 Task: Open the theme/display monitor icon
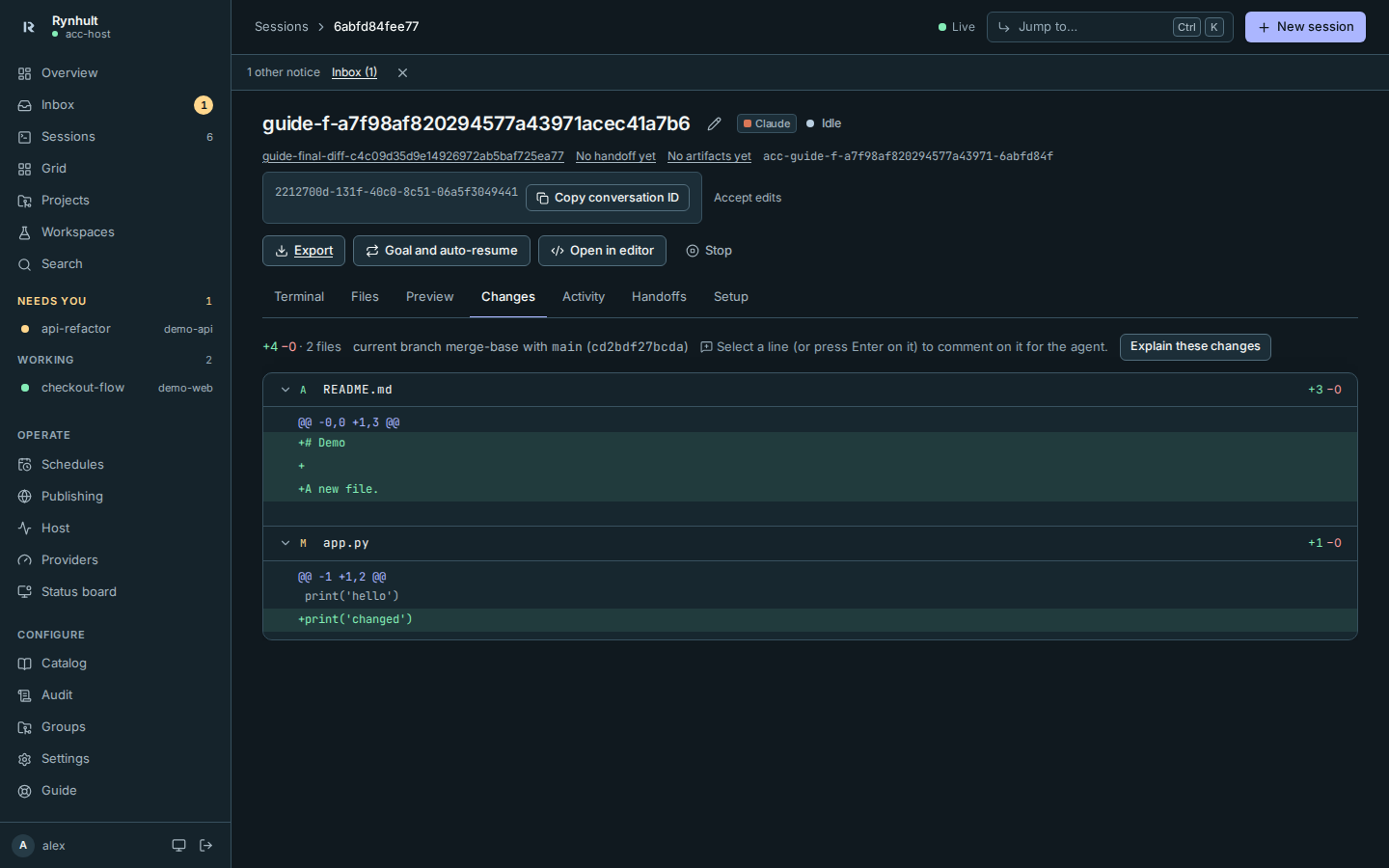pos(178,846)
